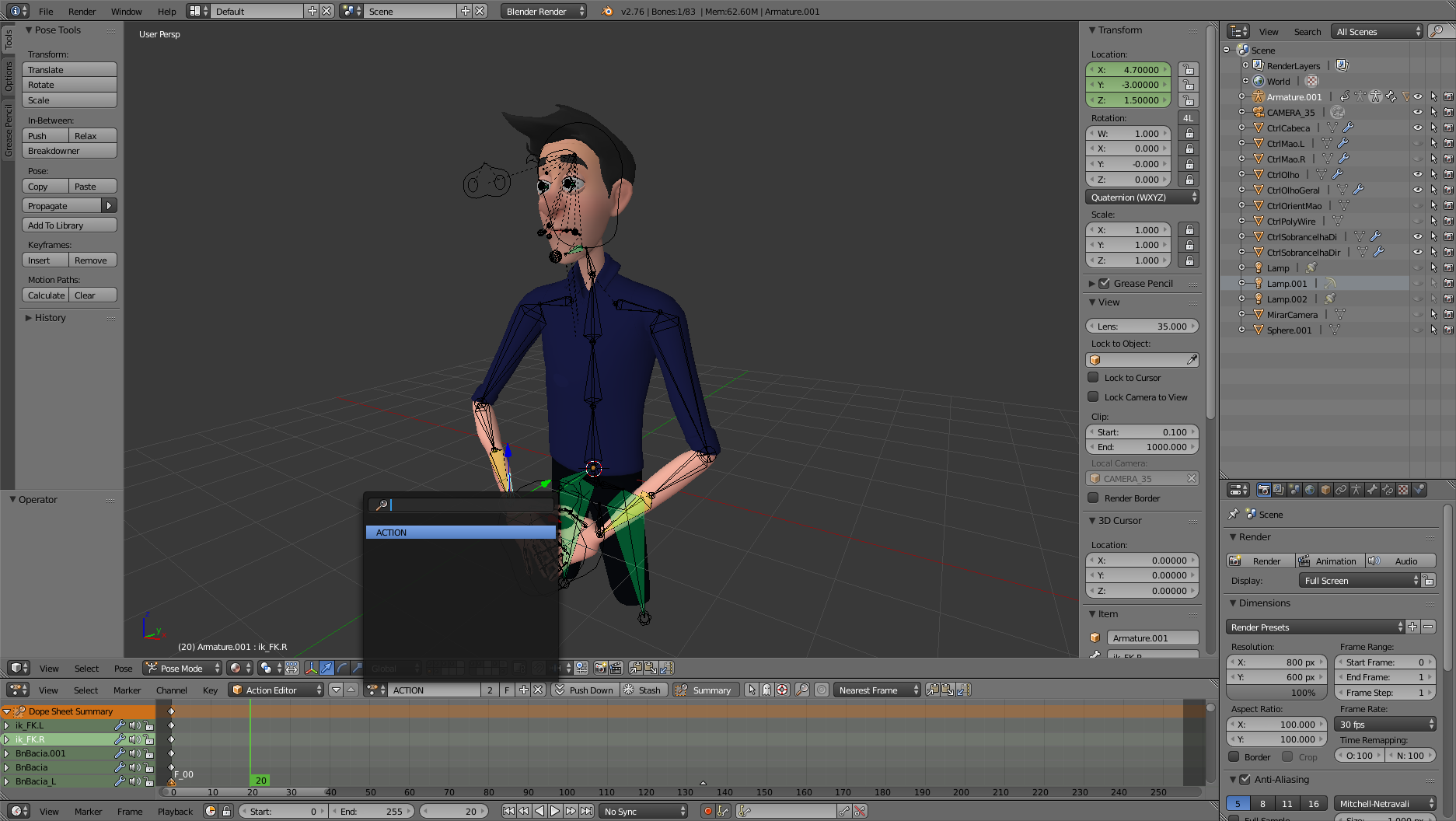
Task: Enable the Lock to Cursor checkbox
Action: (x=1093, y=378)
